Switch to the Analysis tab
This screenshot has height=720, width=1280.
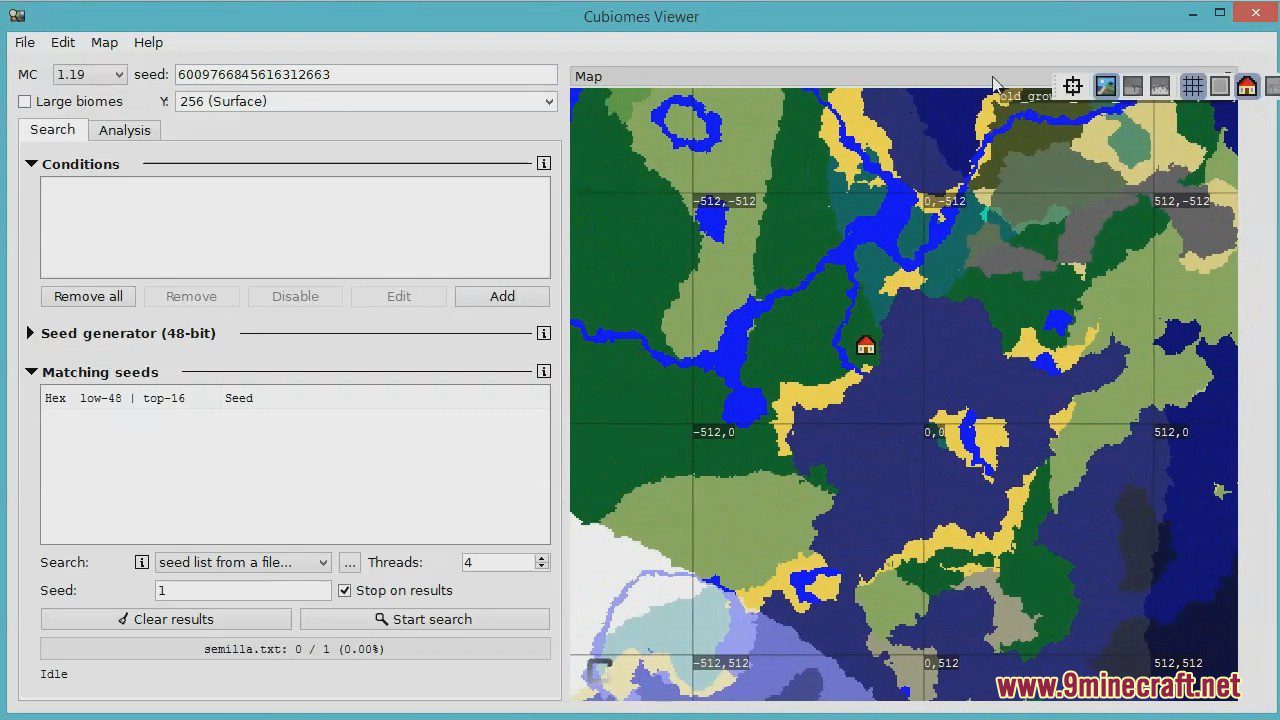pyautogui.click(x=125, y=130)
